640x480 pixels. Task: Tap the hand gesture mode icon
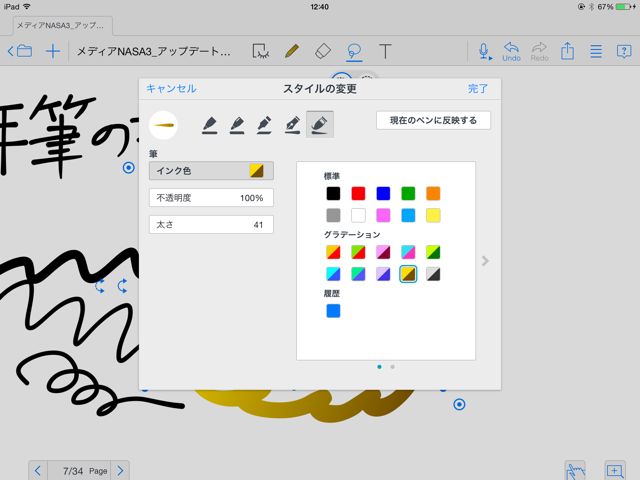[576, 471]
